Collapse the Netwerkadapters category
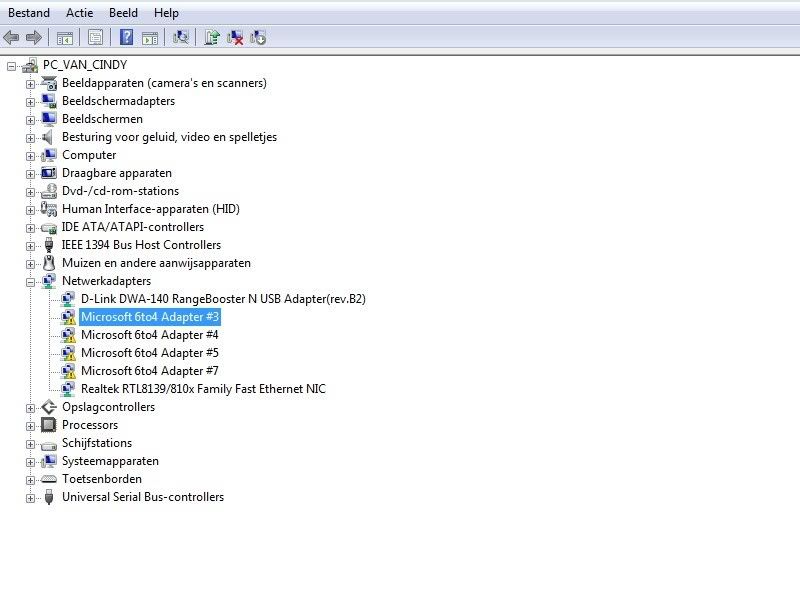The height and width of the screenshot is (600, 800). pyautogui.click(x=30, y=282)
